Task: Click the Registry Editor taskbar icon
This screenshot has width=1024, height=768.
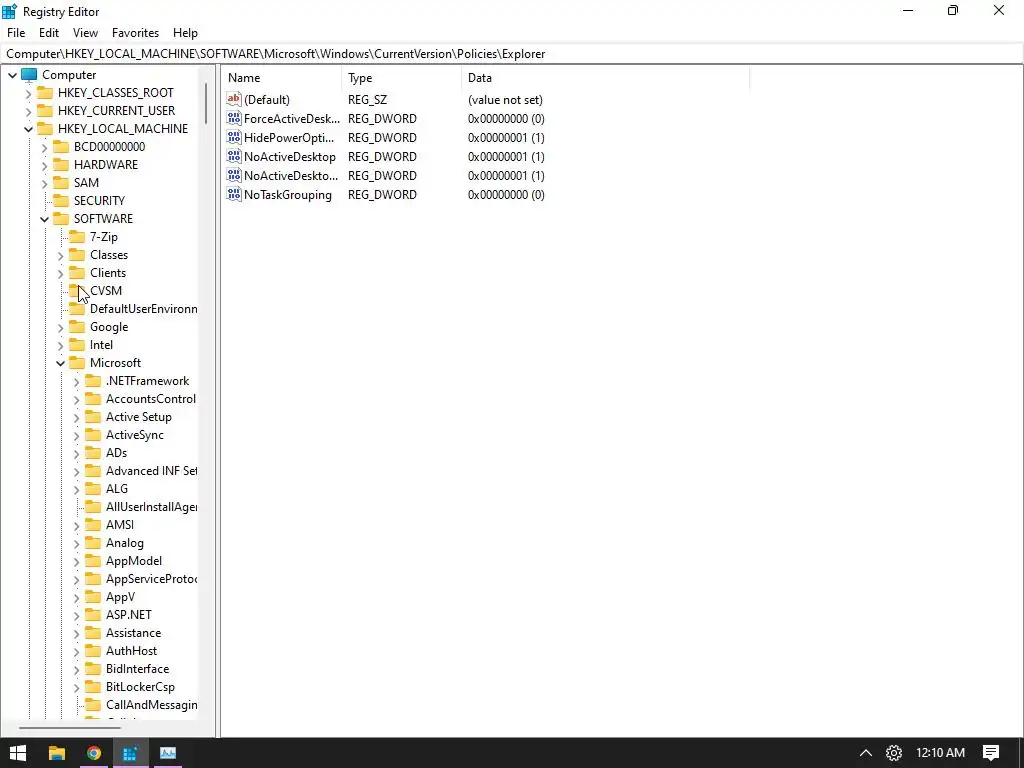Action: 130,753
